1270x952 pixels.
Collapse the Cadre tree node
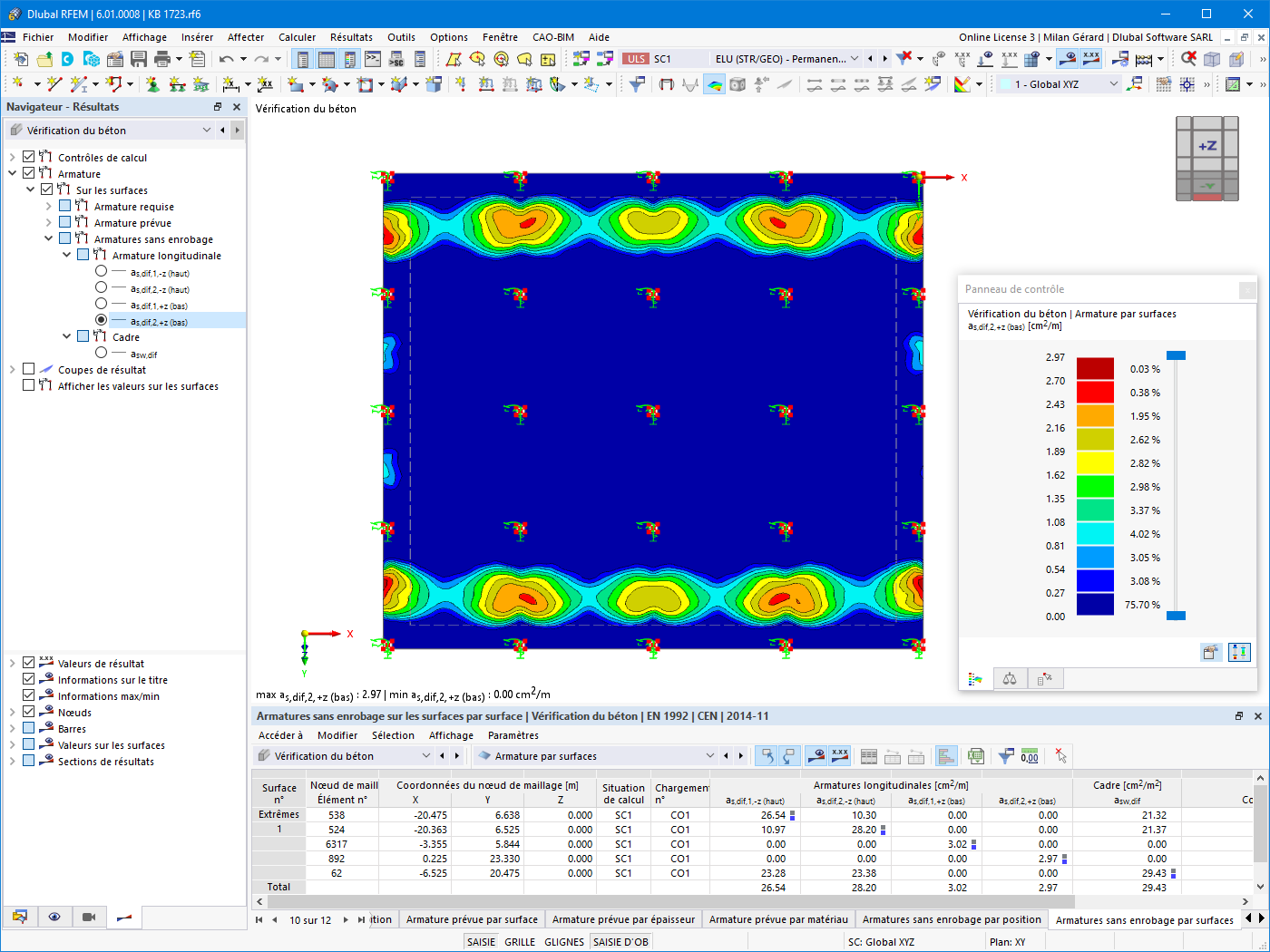click(x=67, y=336)
